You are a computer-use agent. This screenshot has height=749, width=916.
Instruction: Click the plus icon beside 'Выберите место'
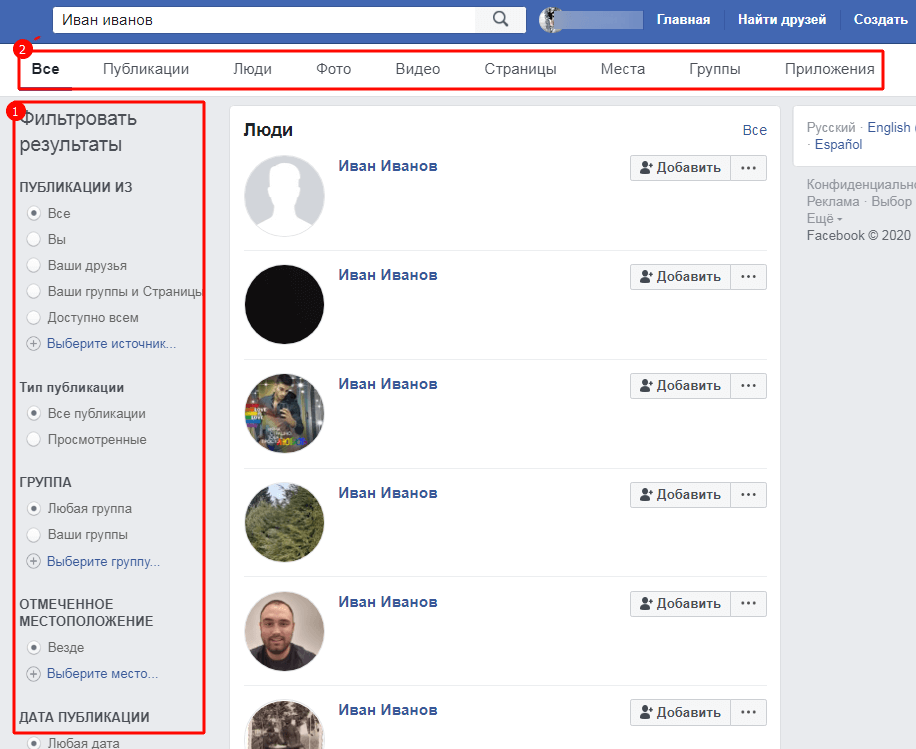33,674
